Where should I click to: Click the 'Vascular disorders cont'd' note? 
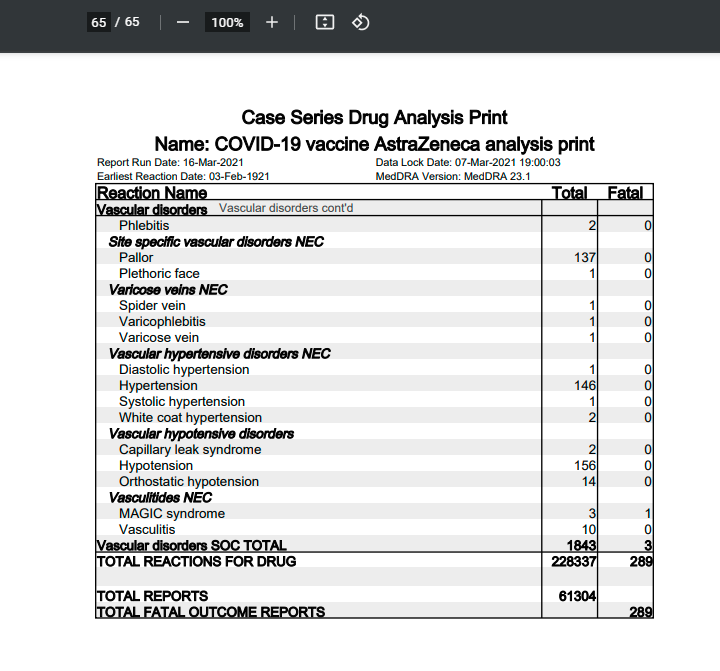tap(286, 208)
